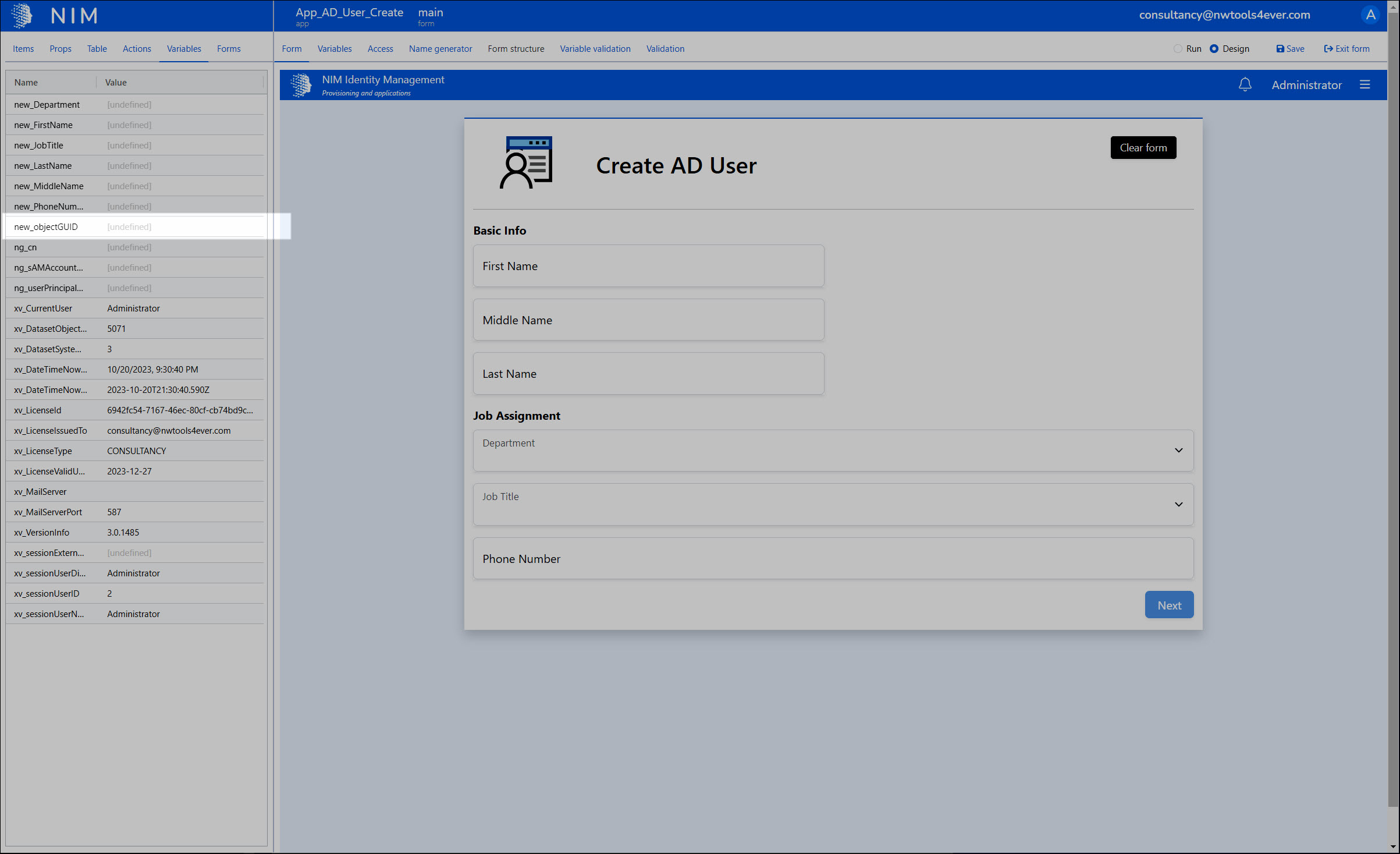
Task: Click the notification bell icon
Action: click(1245, 85)
